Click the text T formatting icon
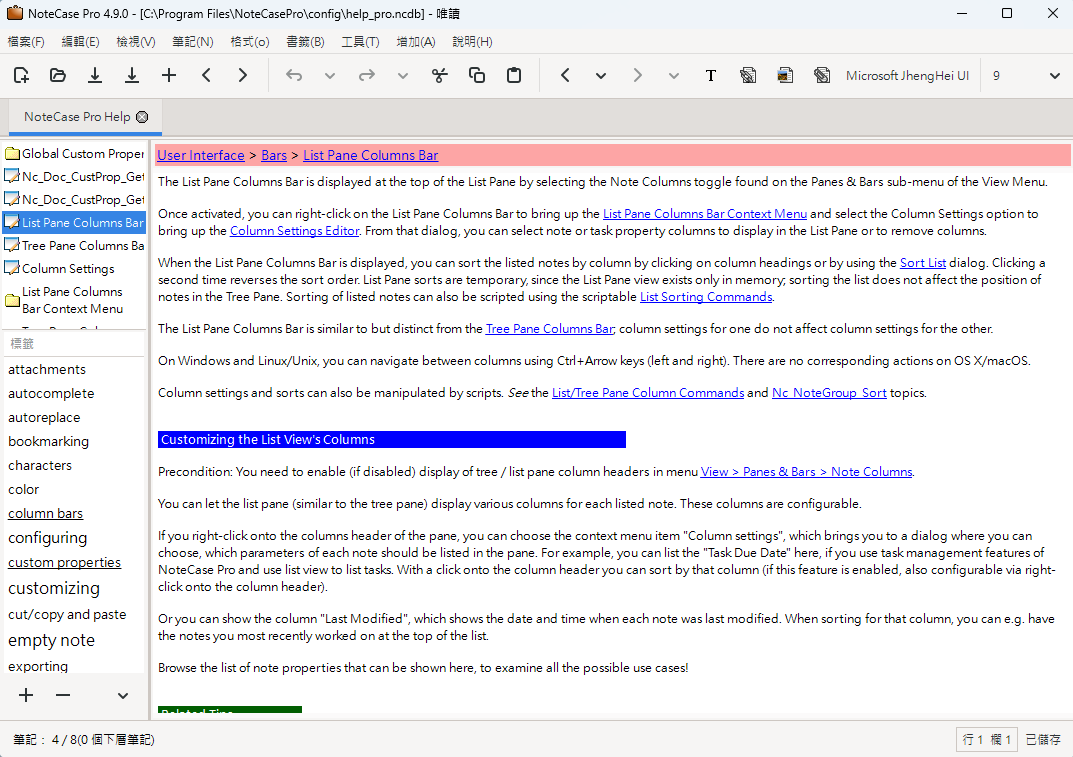Image resolution: width=1073 pixels, height=757 pixels. (x=711, y=75)
